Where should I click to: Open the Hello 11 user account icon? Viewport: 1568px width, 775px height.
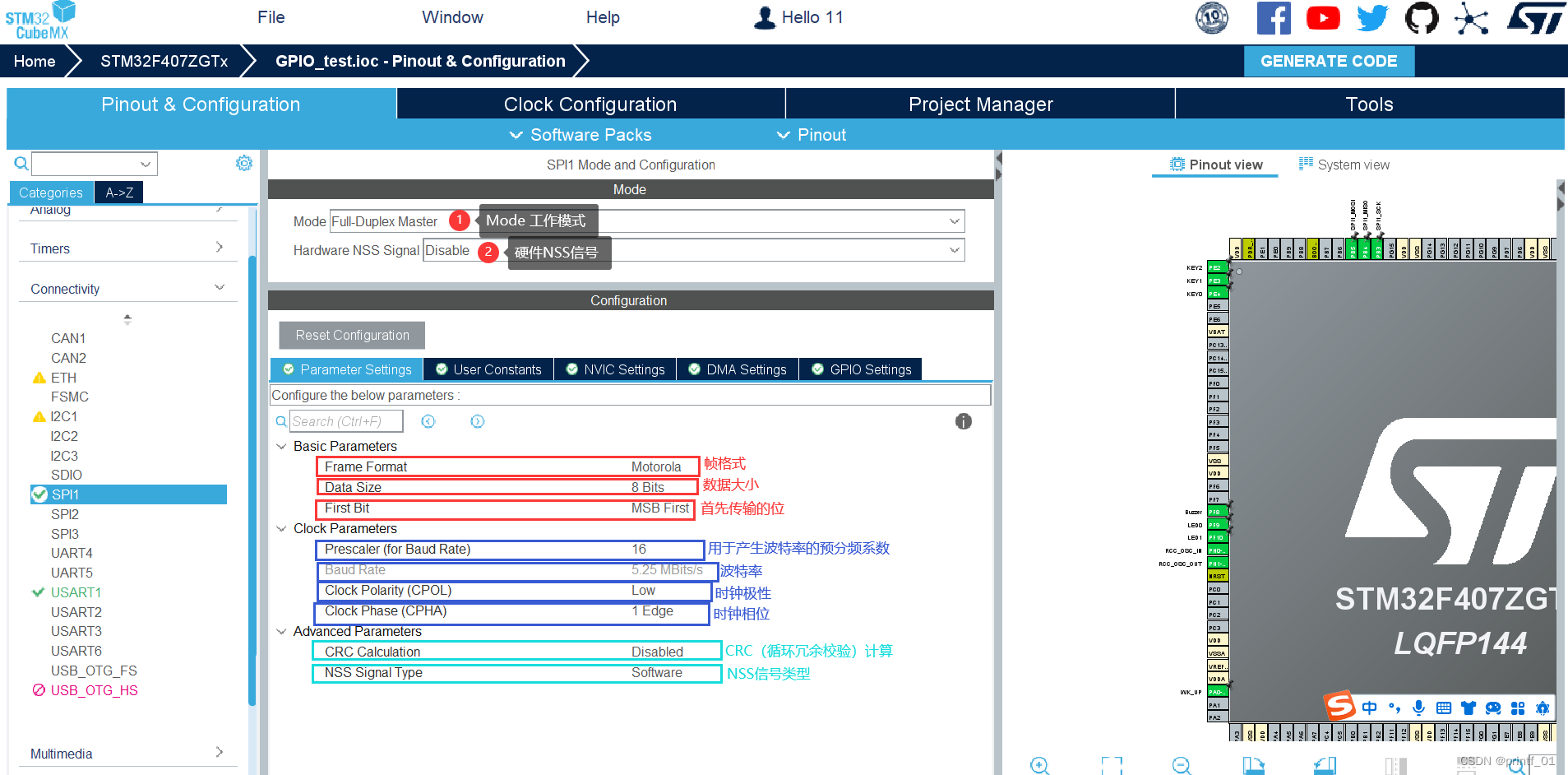coord(765,18)
